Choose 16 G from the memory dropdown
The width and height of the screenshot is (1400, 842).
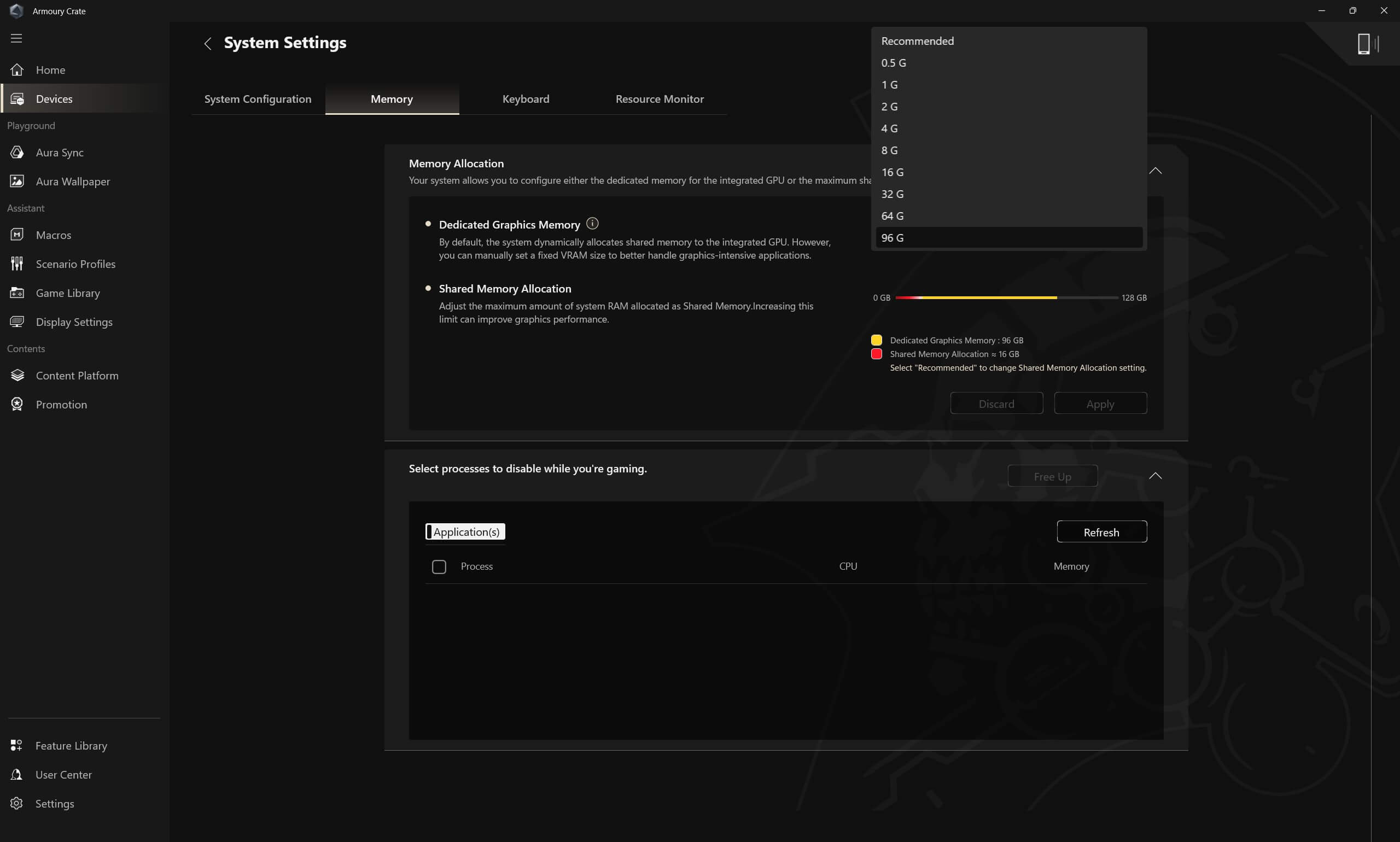tap(892, 172)
